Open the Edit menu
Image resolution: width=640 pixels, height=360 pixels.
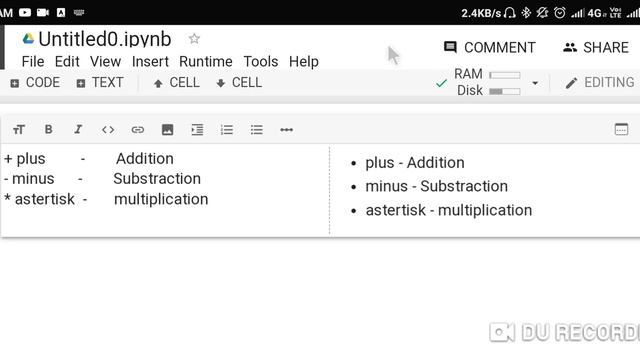[67, 62]
